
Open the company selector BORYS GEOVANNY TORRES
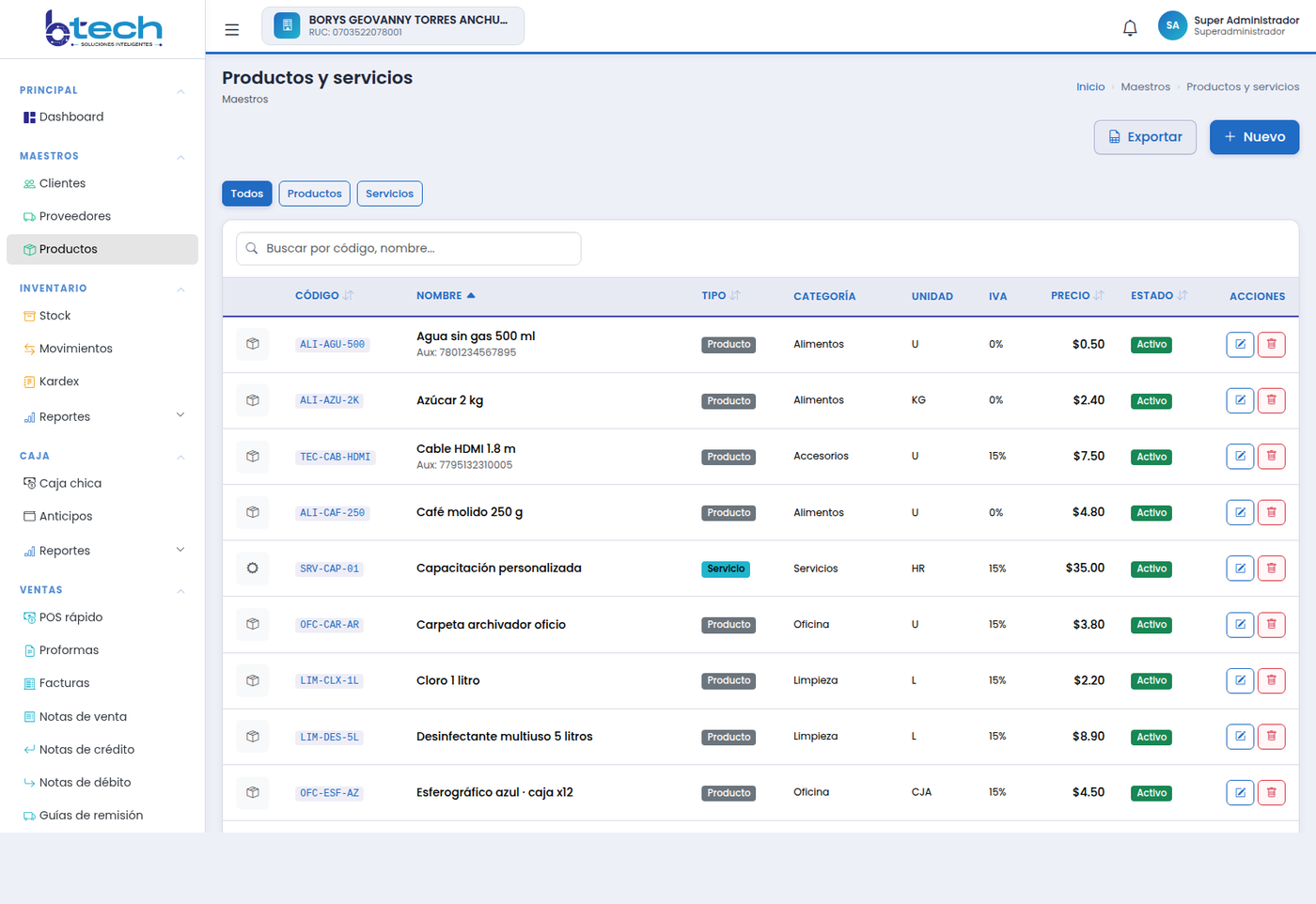[393, 25]
